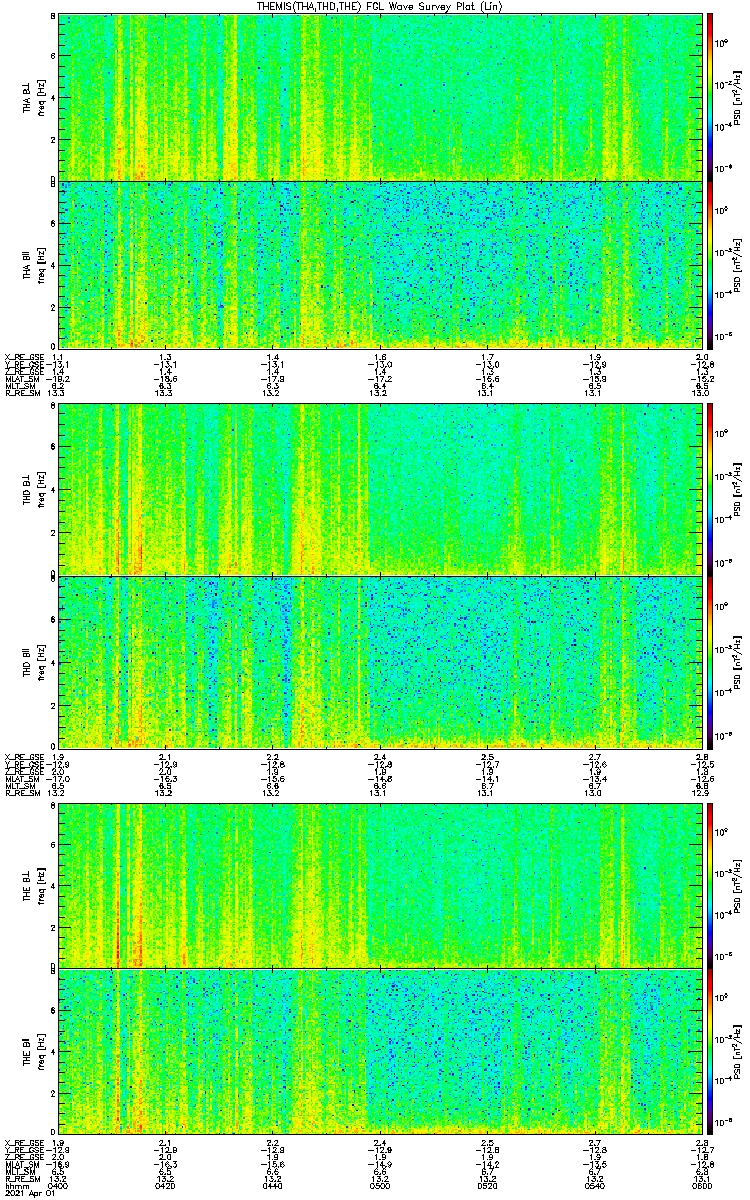Screen dimensions: 750x1200
Task: Click the 0420 time tick label
Action: click(165, 1185)
